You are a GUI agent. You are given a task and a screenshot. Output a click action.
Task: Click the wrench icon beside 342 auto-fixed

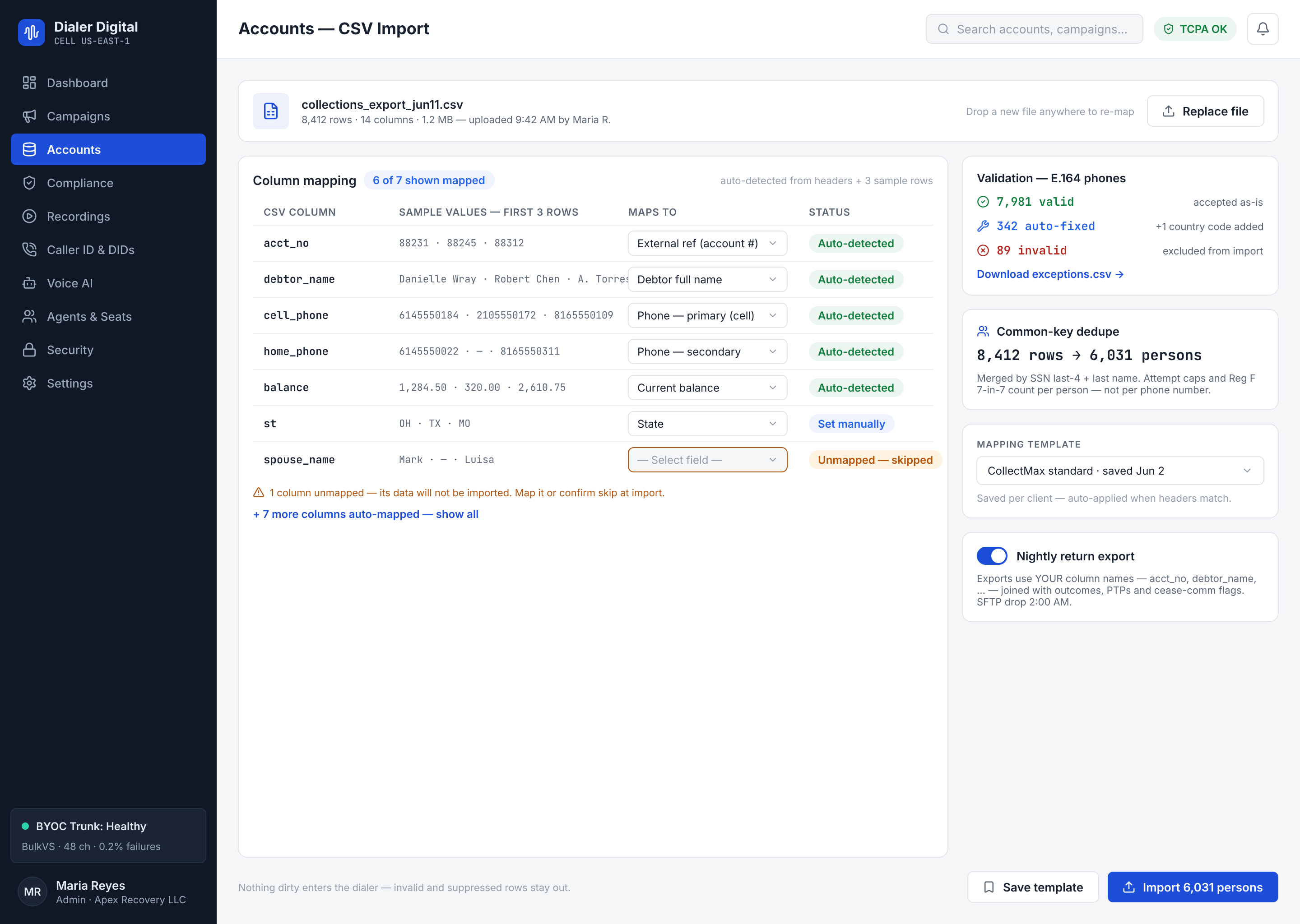[x=983, y=226]
